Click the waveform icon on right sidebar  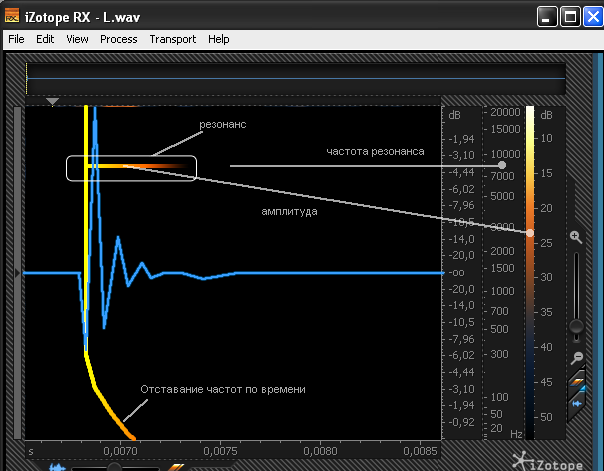577,404
